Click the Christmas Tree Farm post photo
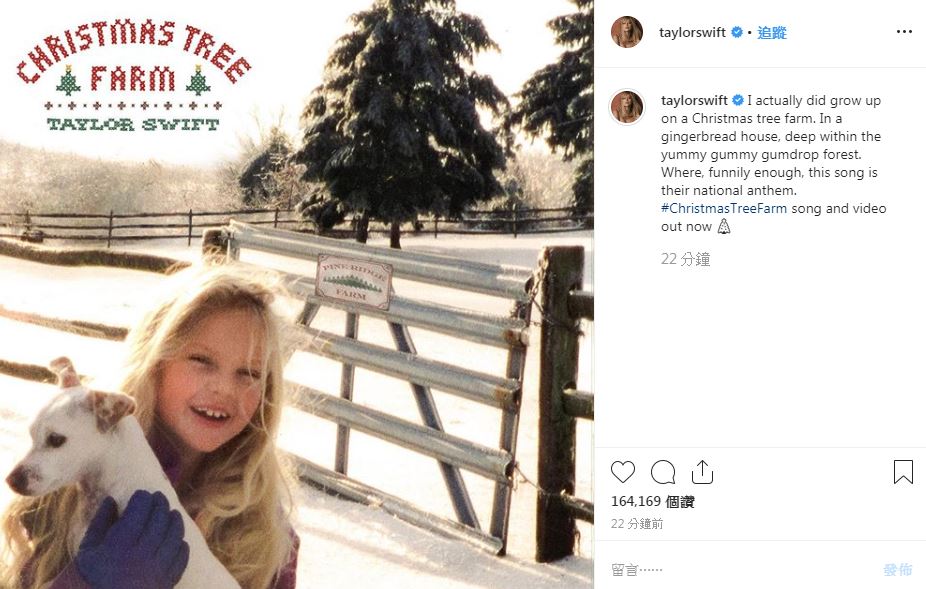The height and width of the screenshot is (589, 926). (x=297, y=294)
